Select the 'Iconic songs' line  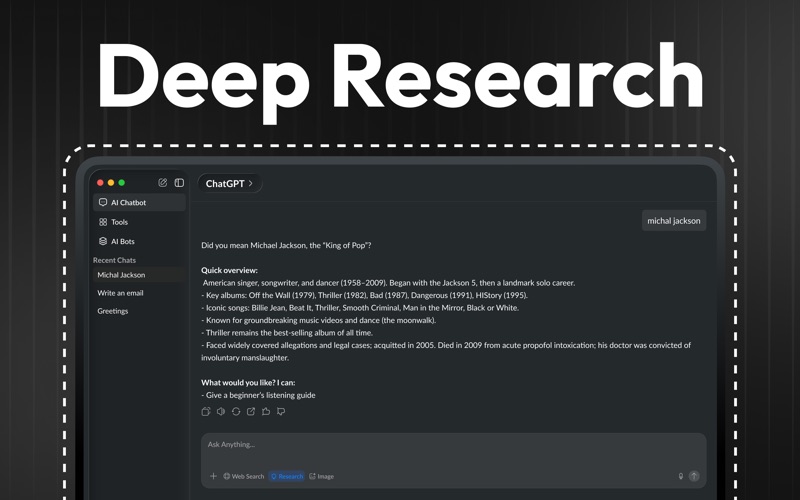360,308
